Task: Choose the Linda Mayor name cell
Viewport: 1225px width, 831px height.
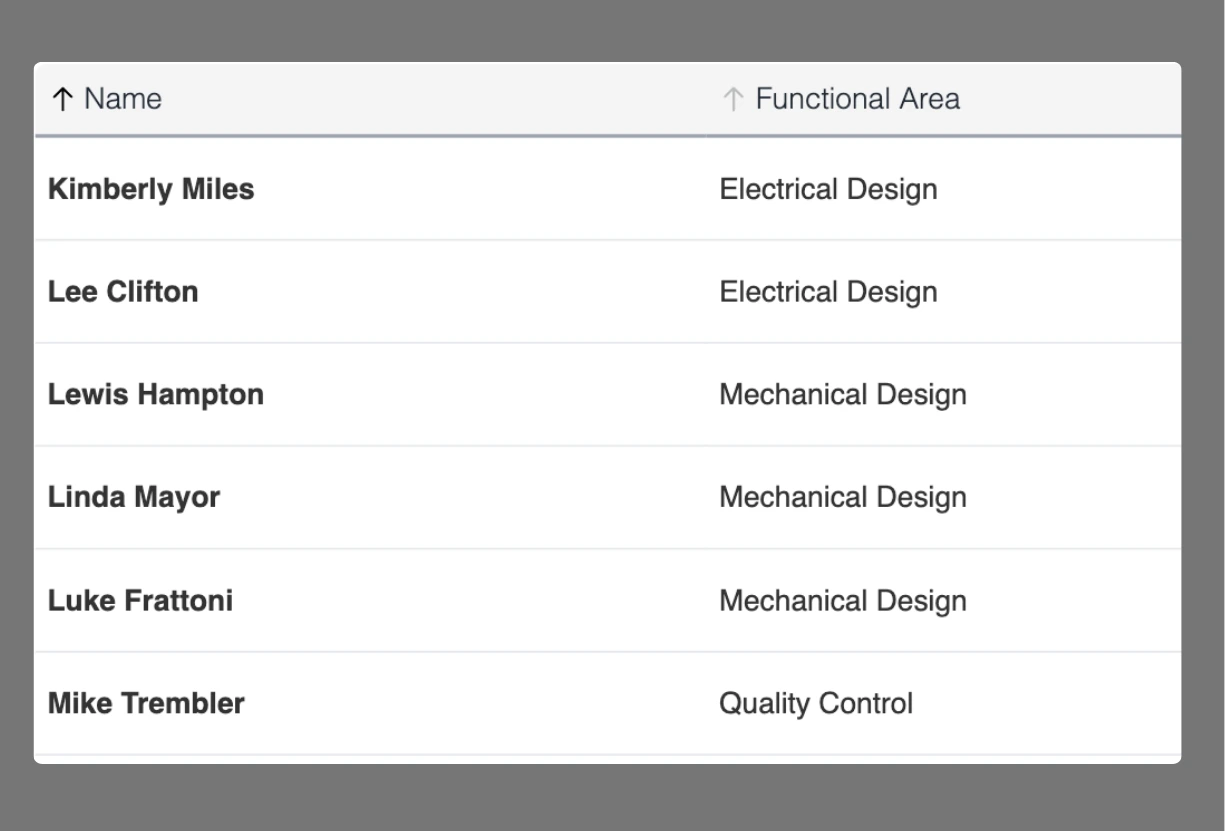Action: click(134, 498)
